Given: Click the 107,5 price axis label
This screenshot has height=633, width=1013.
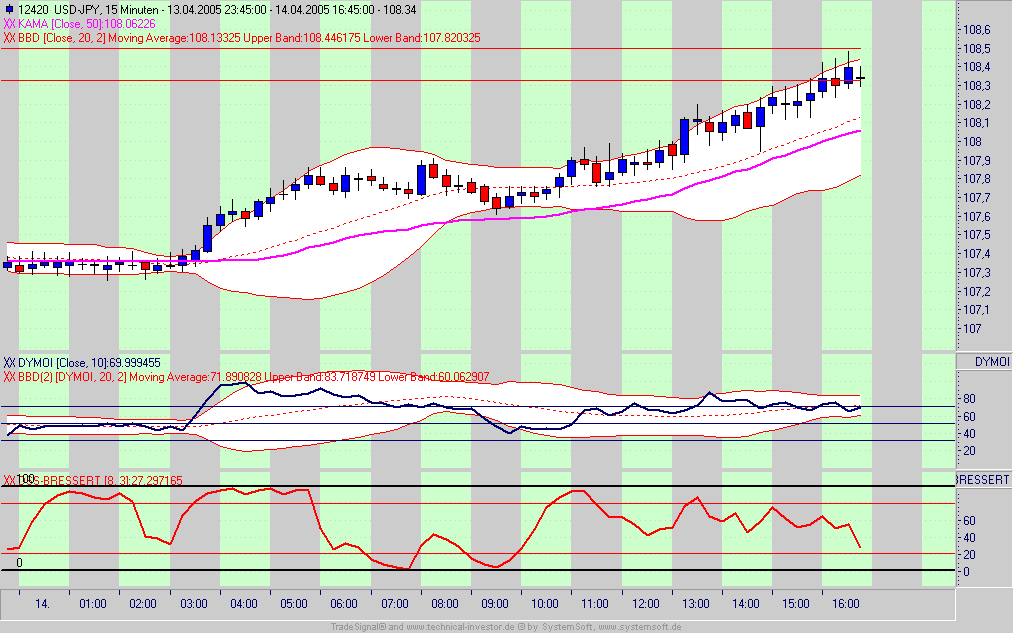Looking at the screenshot, I should [976, 235].
